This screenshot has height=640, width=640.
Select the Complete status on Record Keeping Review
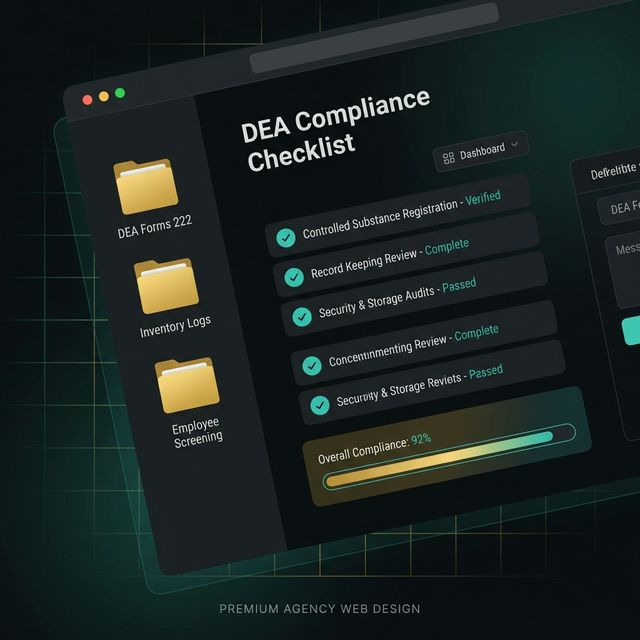(447, 247)
